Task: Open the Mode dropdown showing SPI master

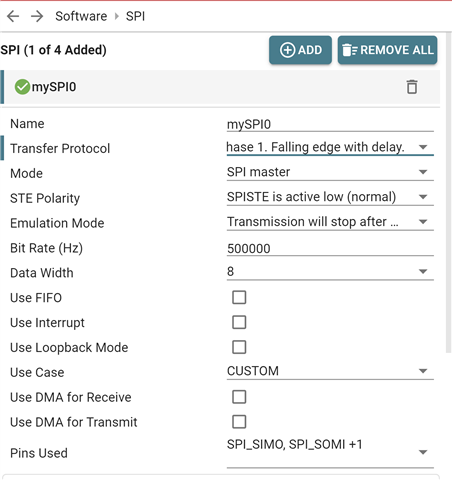Action: coord(330,172)
